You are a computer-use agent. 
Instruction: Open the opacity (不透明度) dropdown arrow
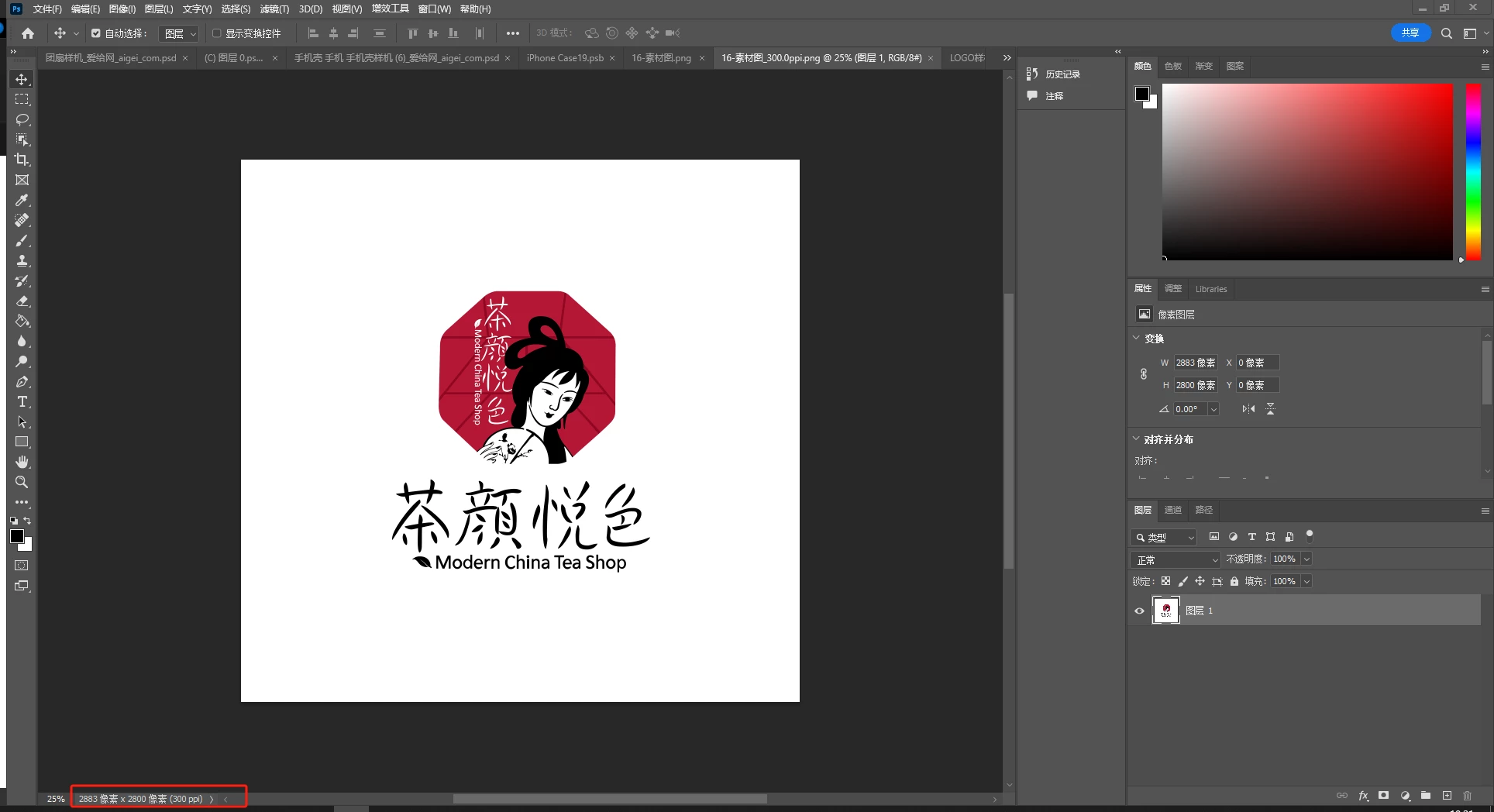(1306, 559)
